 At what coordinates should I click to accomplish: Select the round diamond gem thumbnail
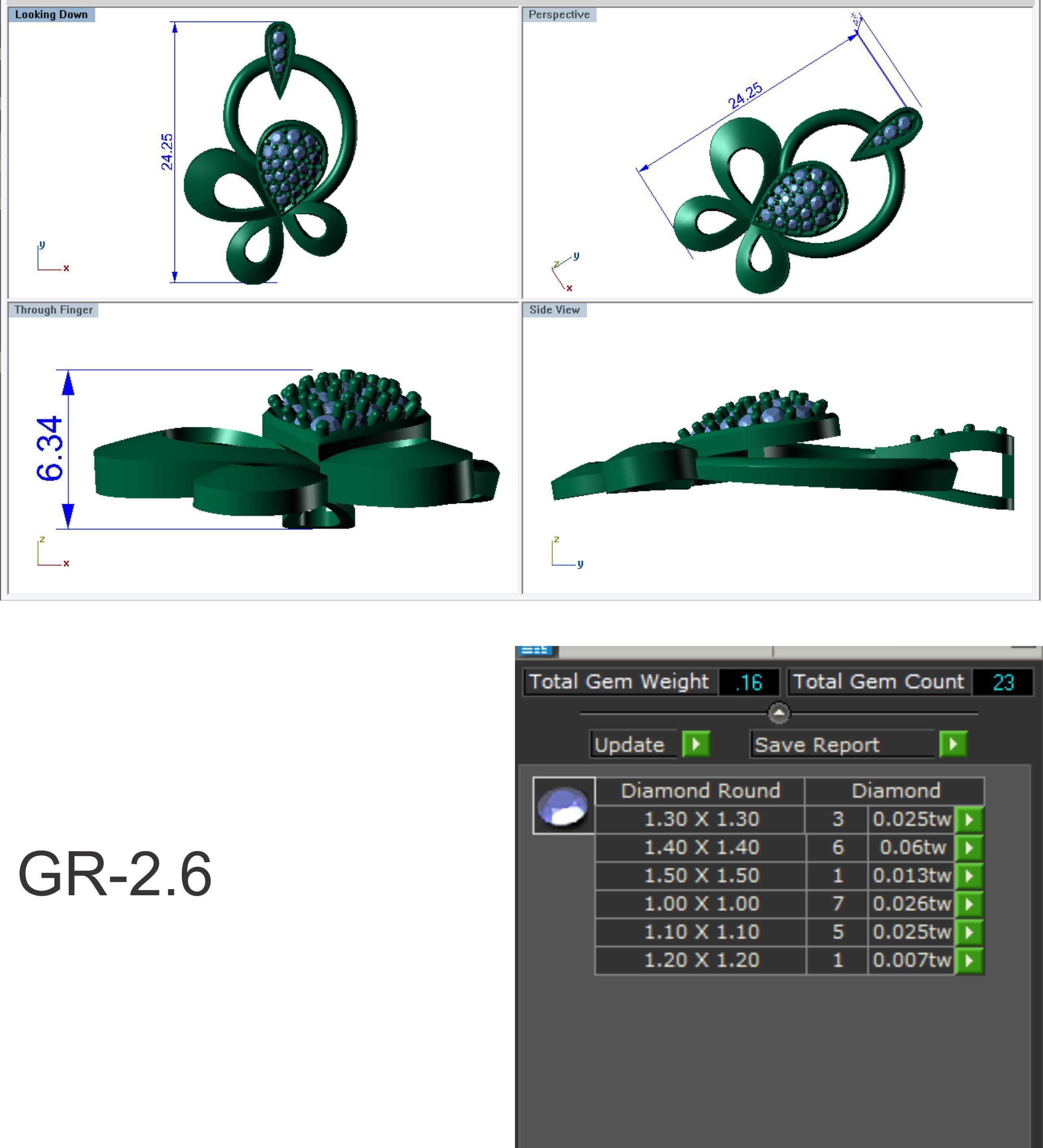coord(564,805)
